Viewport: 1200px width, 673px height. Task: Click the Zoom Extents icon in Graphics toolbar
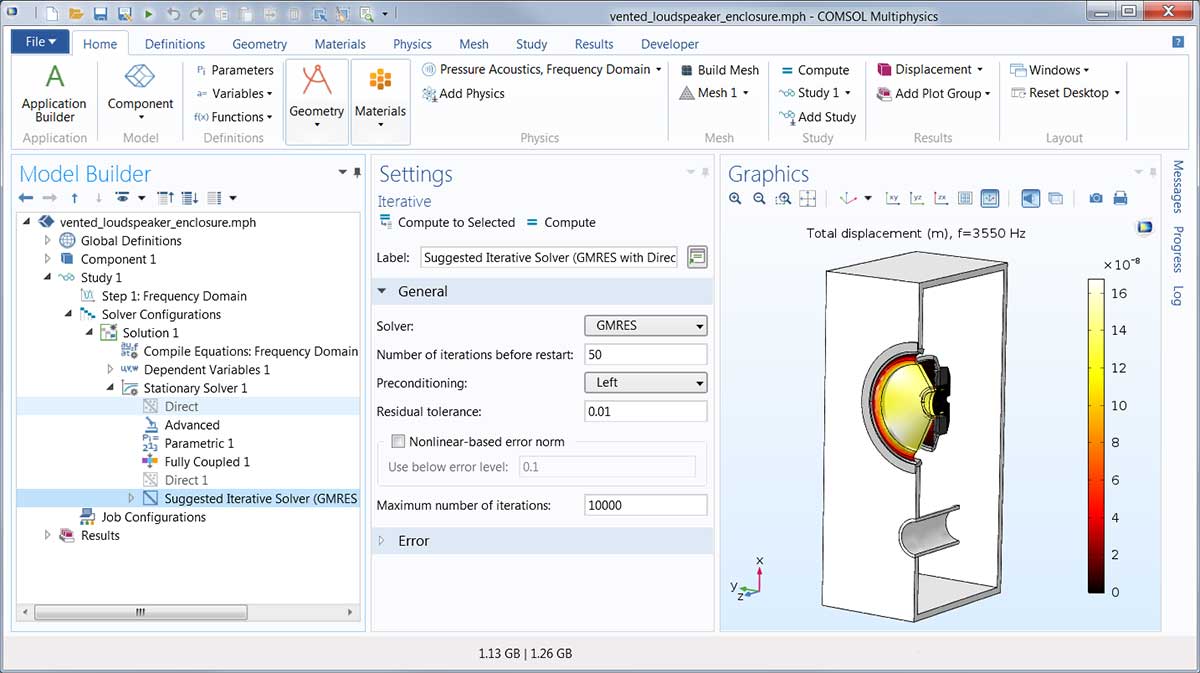click(x=808, y=199)
